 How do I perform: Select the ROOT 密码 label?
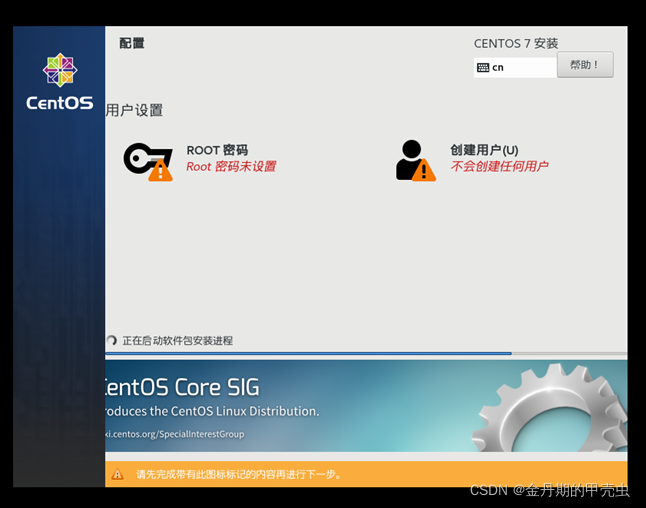(x=217, y=150)
